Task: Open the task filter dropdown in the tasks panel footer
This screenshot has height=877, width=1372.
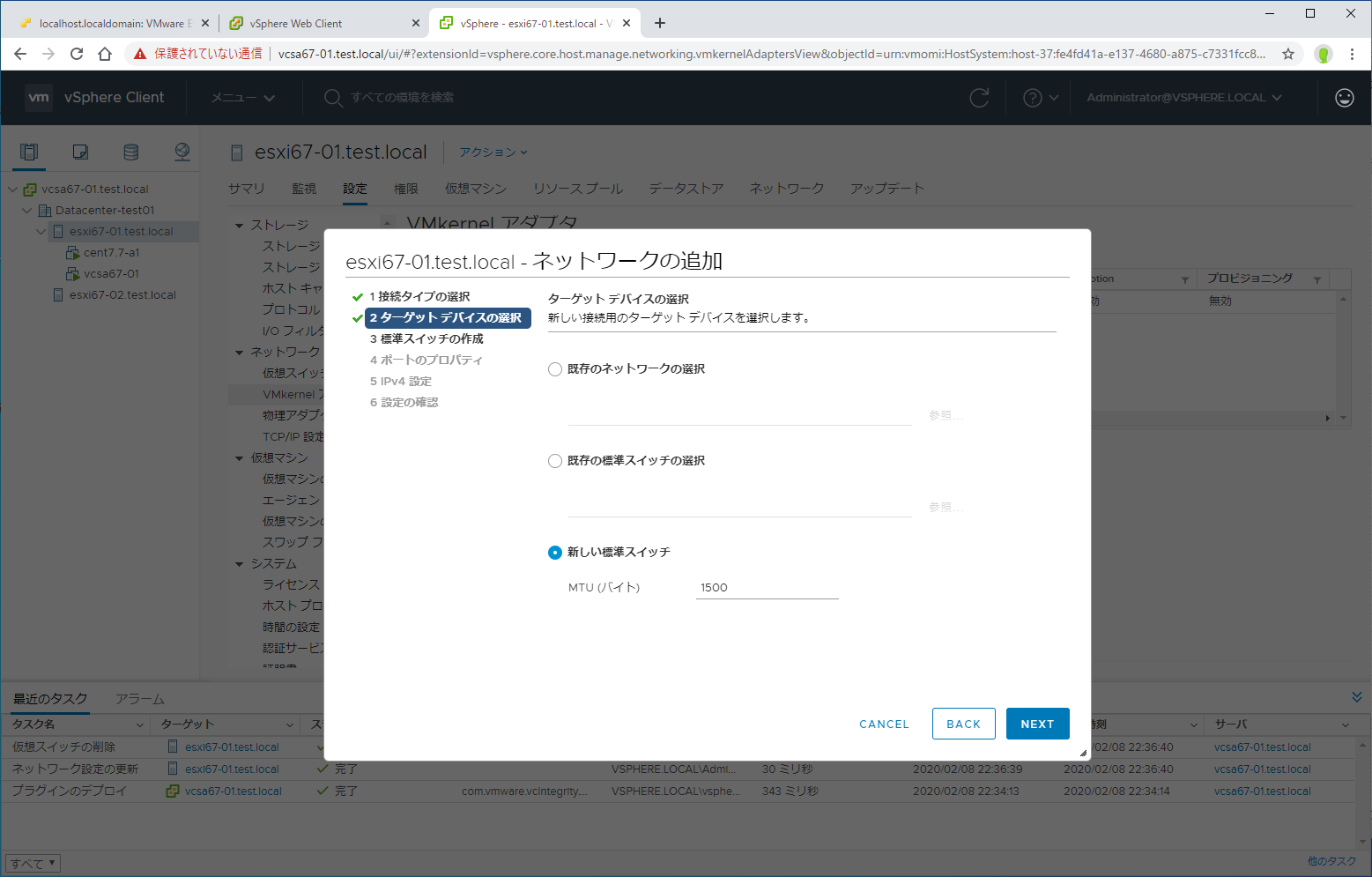Action: [33, 864]
